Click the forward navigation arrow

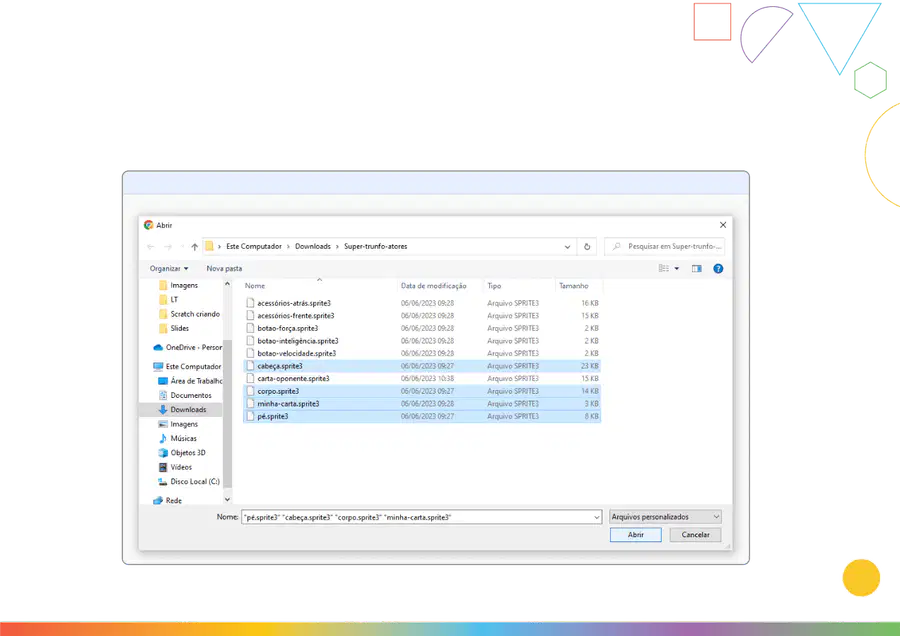click(x=168, y=247)
